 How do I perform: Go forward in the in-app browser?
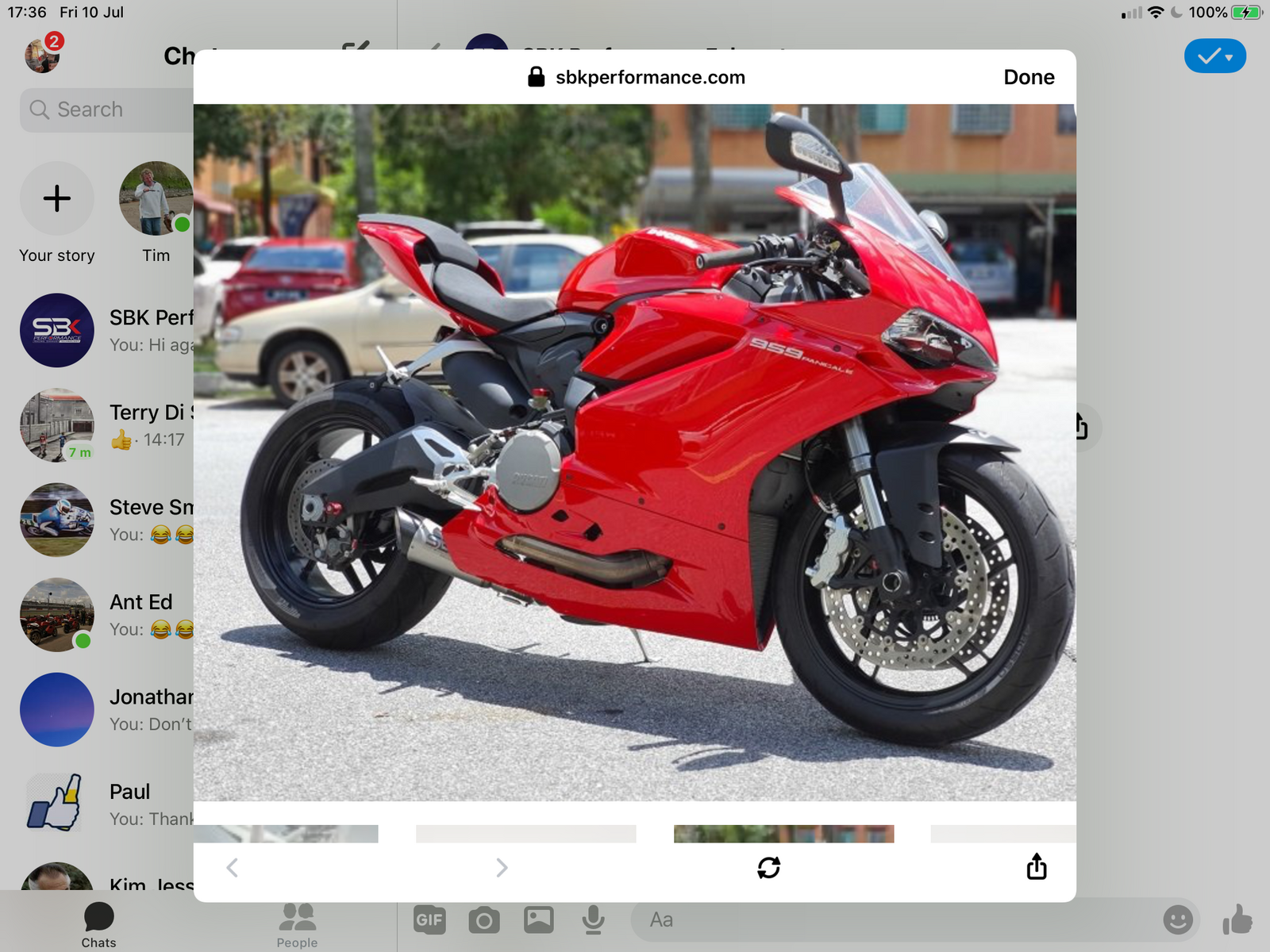501,867
